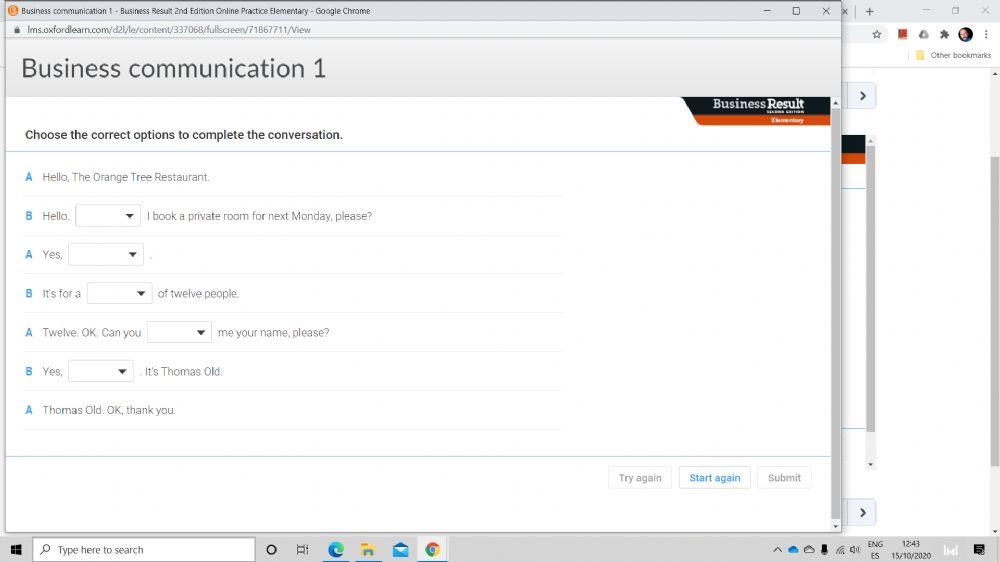The height and width of the screenshot is (562, 1000).
Task: Click the ENG ES language indicator
Action: click(875, 550)
